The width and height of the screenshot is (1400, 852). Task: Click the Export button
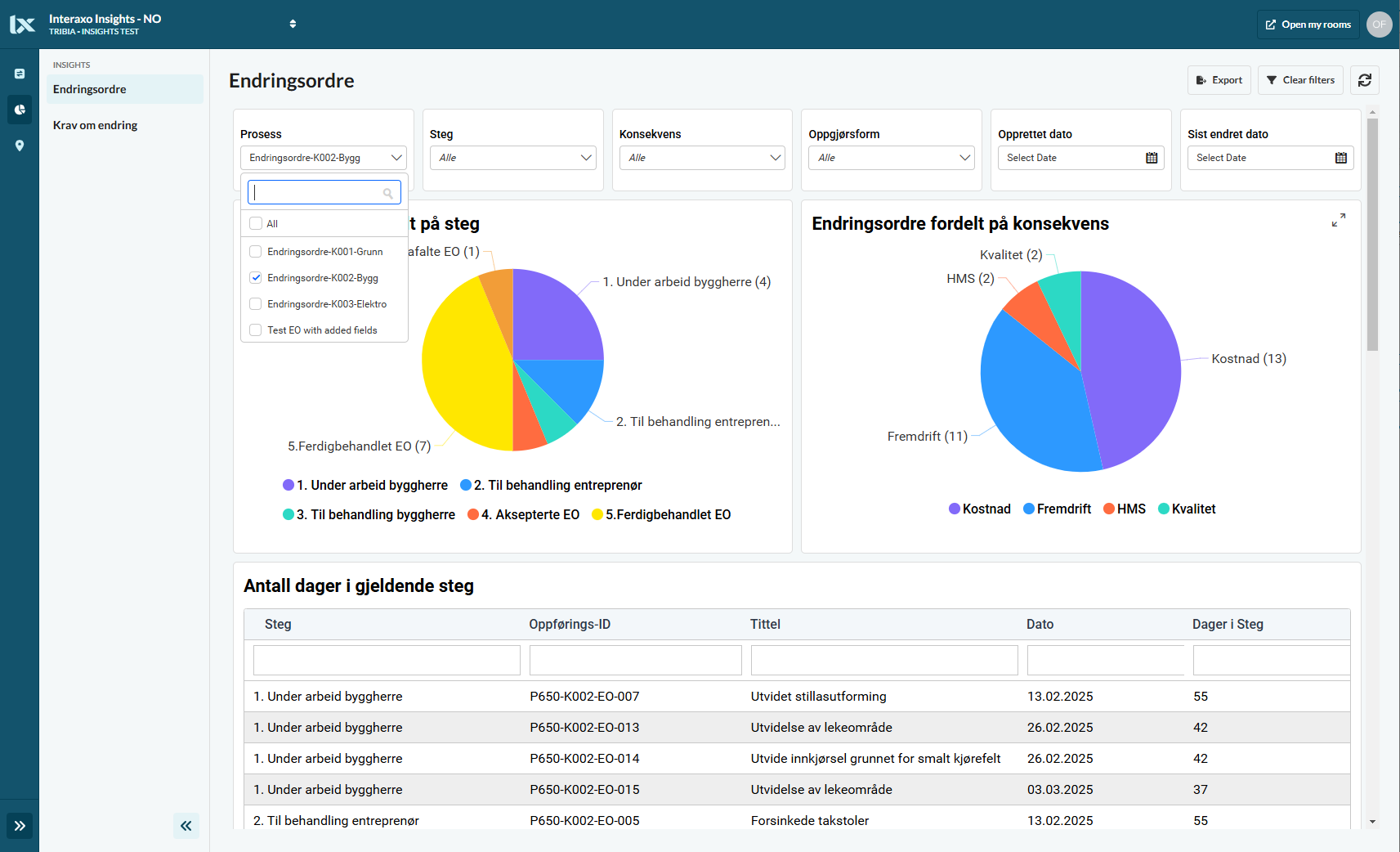click(x=1219, y=80)
